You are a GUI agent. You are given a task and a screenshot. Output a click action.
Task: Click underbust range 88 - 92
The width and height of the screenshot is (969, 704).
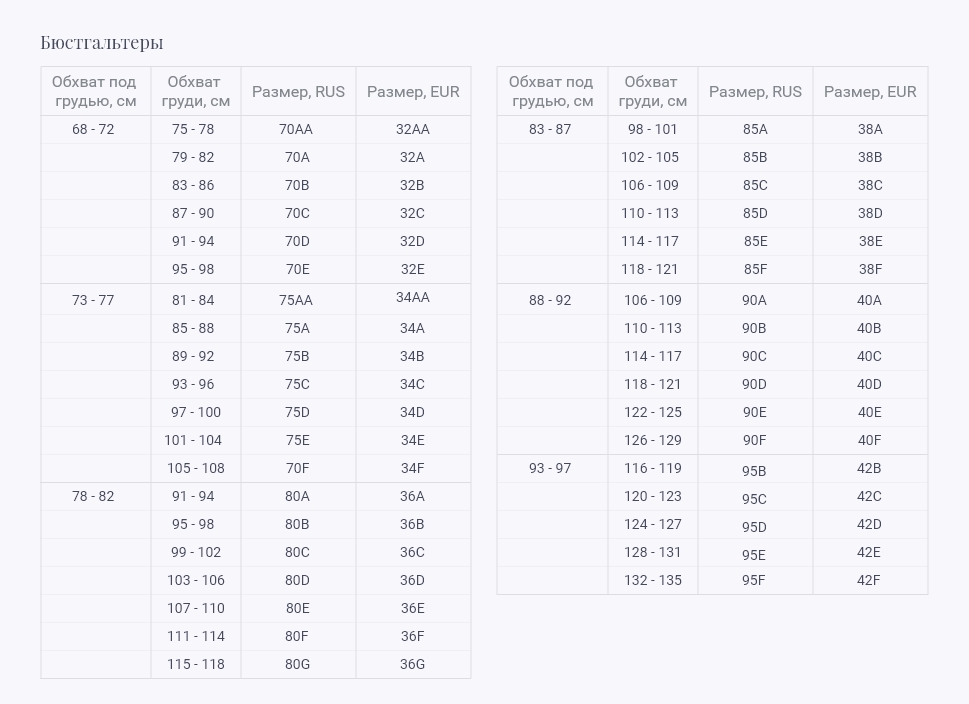tap(550, 300)
